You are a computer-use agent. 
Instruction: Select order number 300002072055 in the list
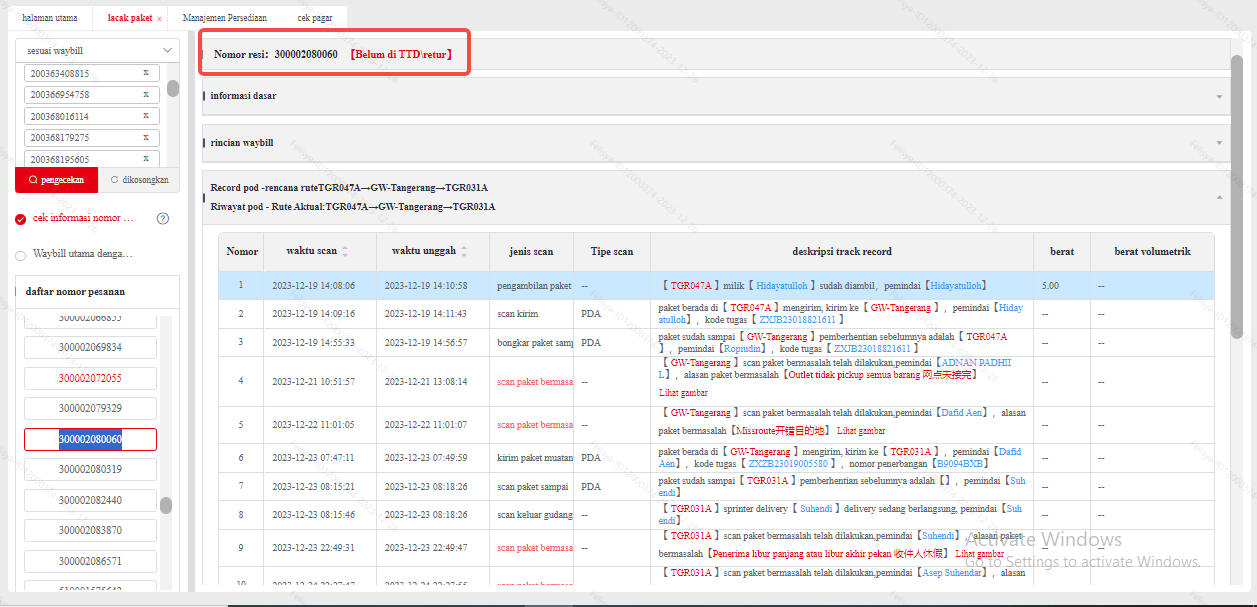pos(90,379)
